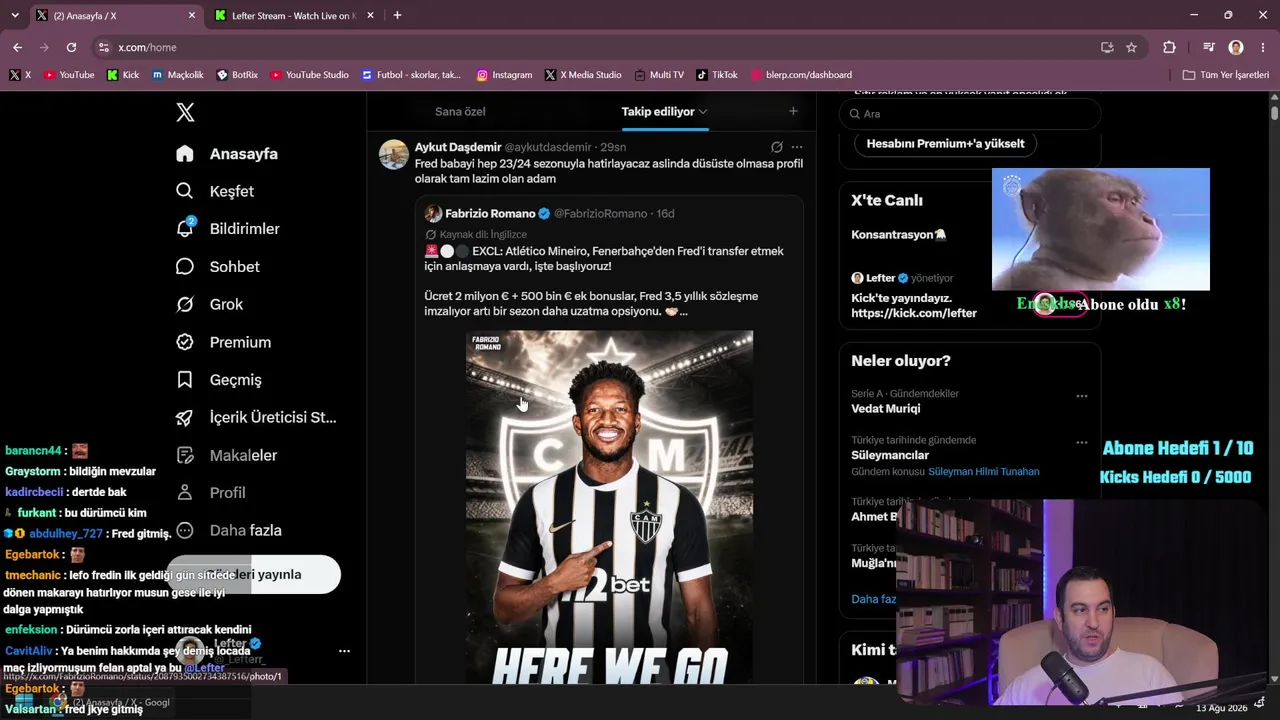Open the Süleymancılar trend
Viewport: 1280px width, 720px height.
pos(890,455)
